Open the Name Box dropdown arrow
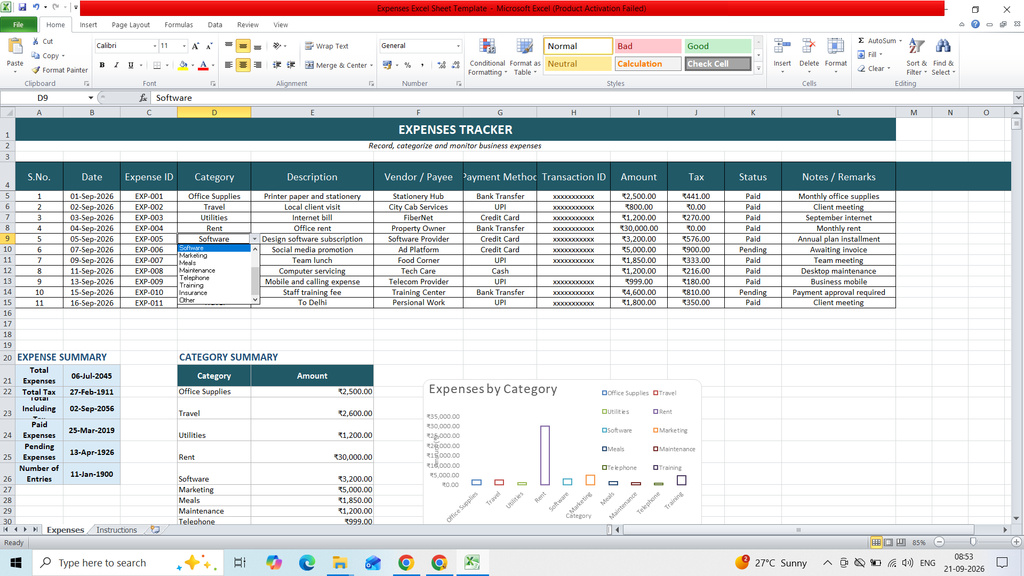This screenshot has height=576, width=1024. [x=90, y=97]
